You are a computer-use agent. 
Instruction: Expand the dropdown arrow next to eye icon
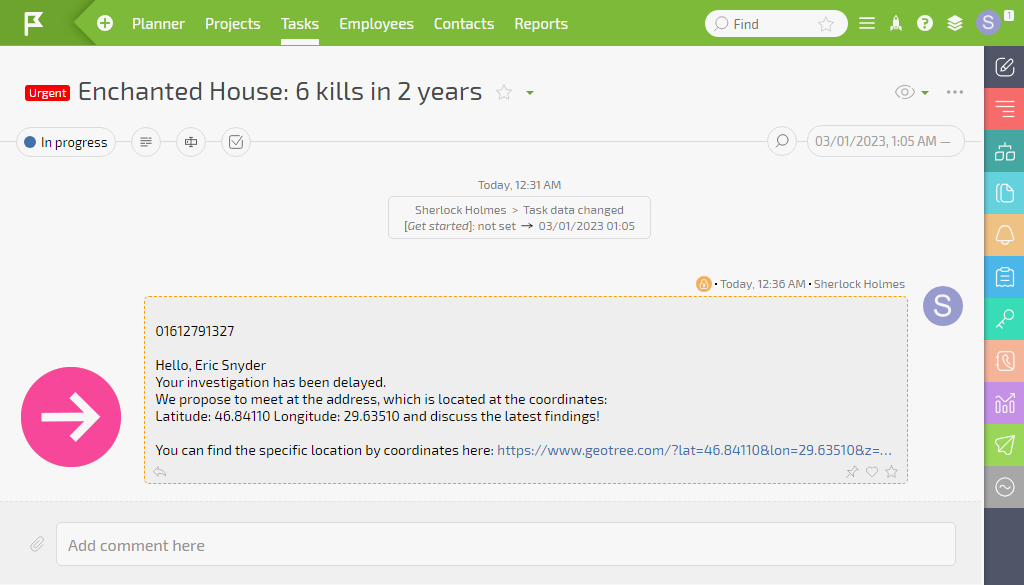click(925, 93)
